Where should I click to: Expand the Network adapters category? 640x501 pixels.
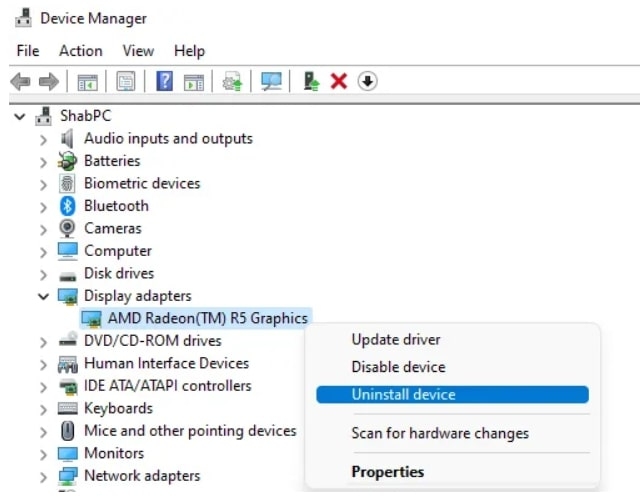pos(43,477)
